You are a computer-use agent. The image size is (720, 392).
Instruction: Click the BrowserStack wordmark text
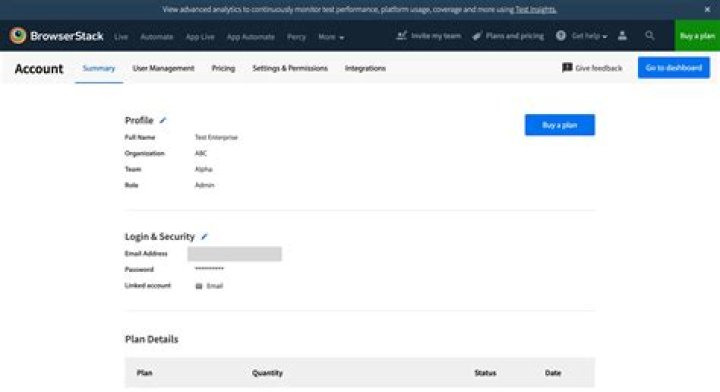coord(67,36)
